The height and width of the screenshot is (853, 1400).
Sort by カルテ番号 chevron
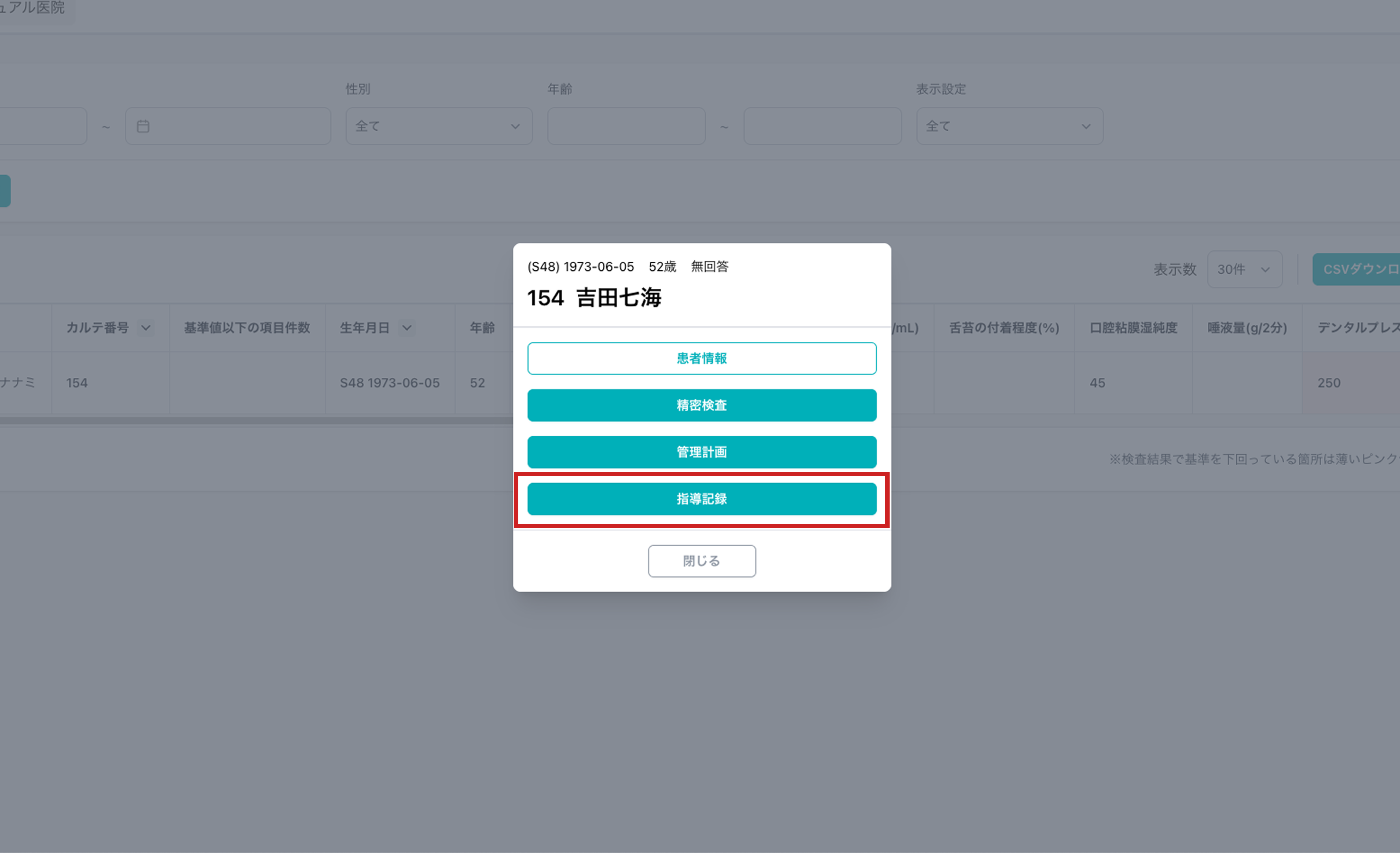[146, 328]
